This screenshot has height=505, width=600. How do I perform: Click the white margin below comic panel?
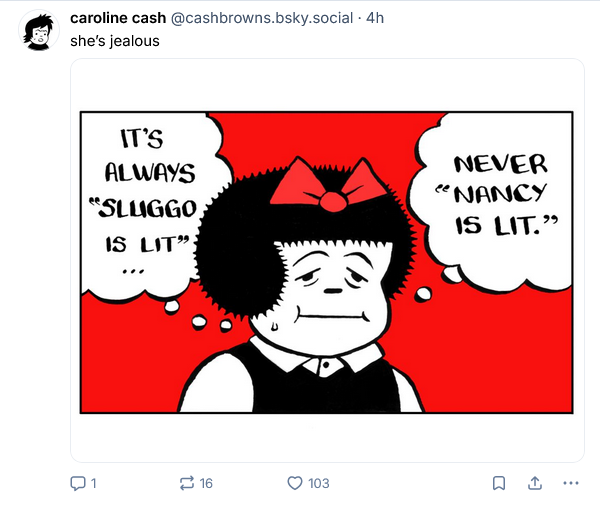327,437
